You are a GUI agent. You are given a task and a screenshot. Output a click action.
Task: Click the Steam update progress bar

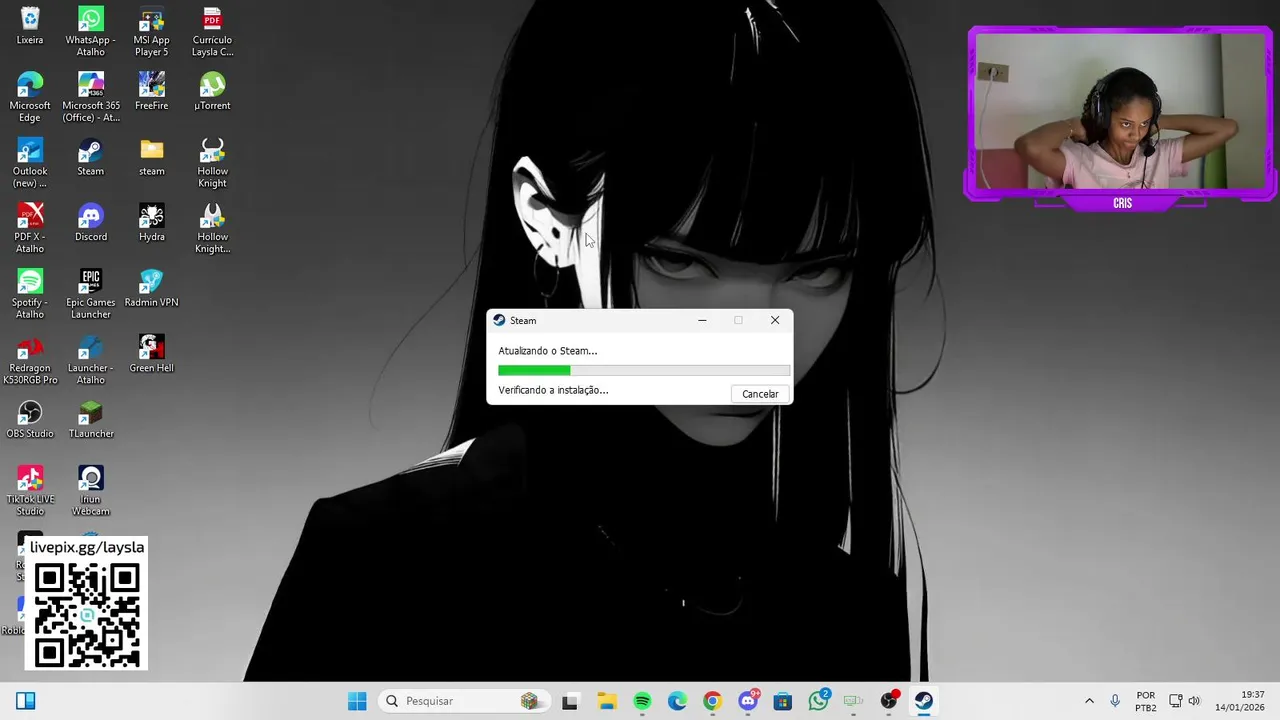(644, 370)
